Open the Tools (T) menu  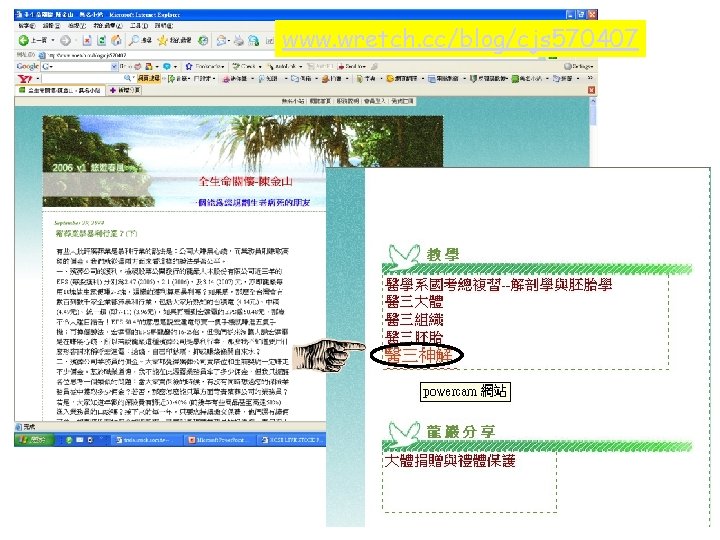(x=139, y=26)
